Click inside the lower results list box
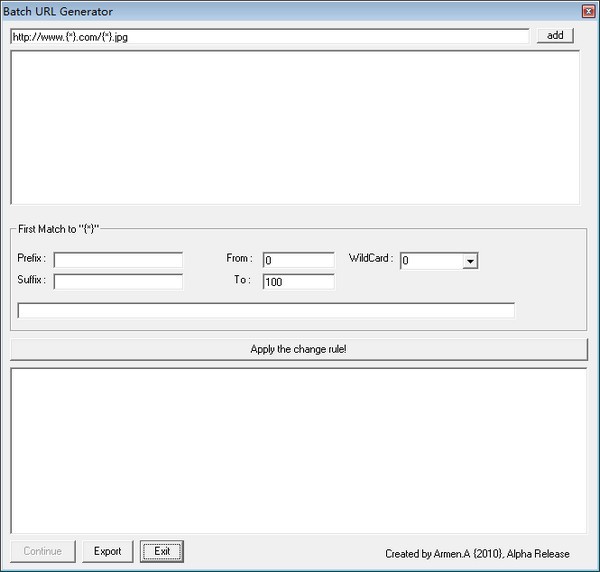Viewport: 600px width, 572px height. 298,449
